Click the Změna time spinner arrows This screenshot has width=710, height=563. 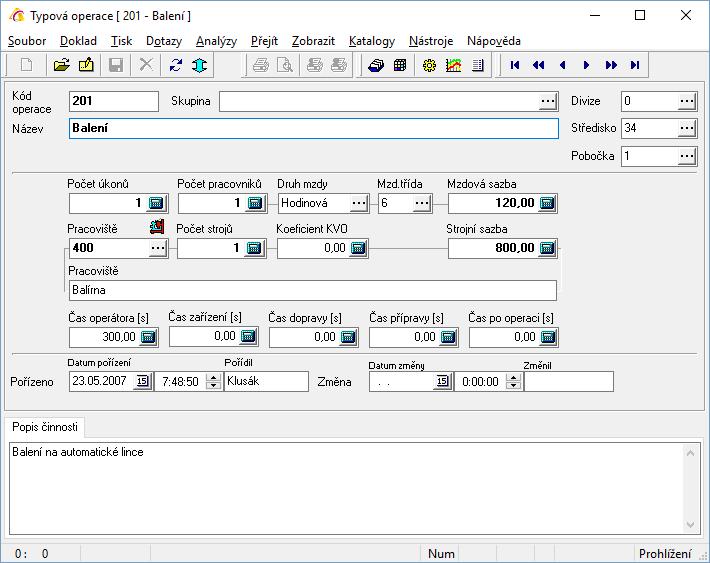click(x=513, y=381)
